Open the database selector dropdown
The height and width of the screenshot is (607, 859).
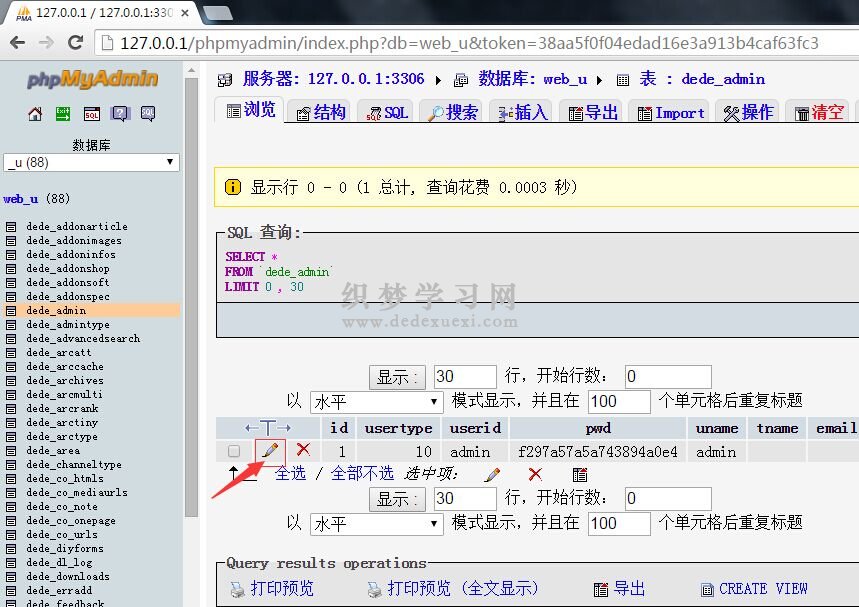[91, 163]
